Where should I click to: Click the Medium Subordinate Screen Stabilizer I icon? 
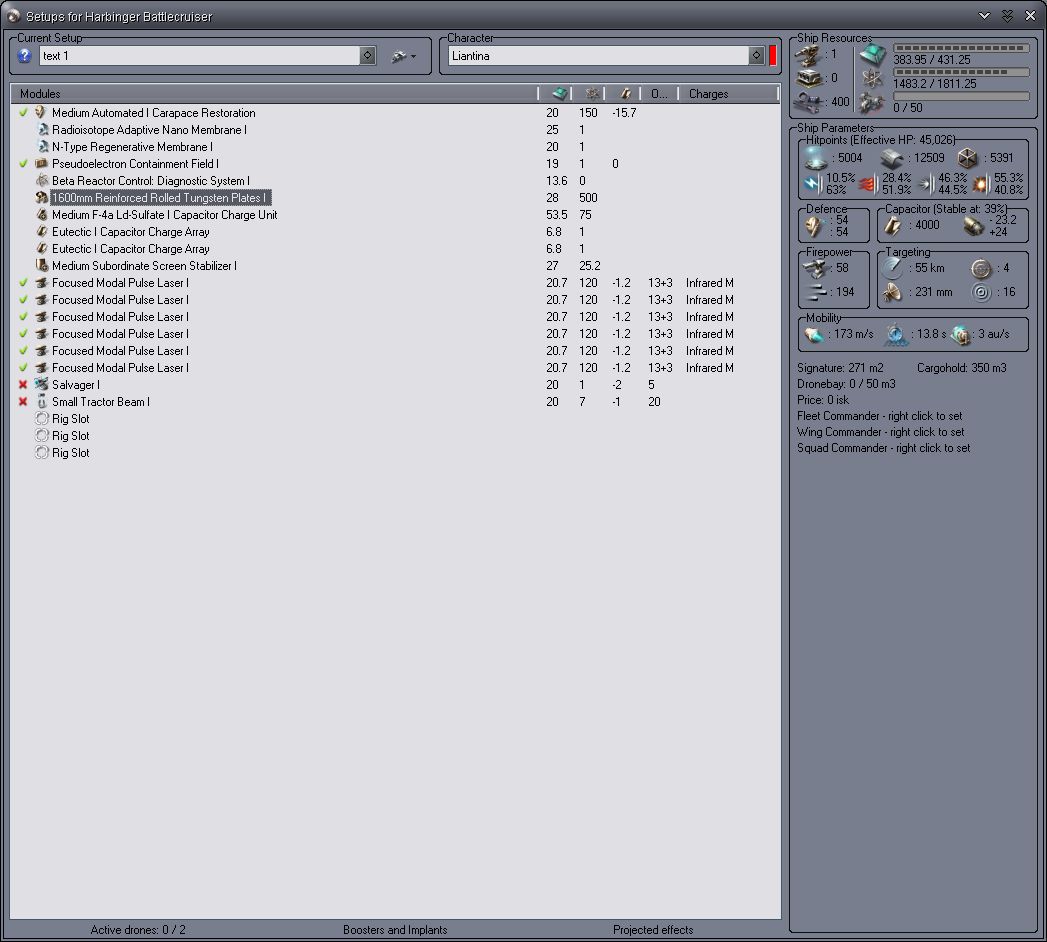coord(42,265)
